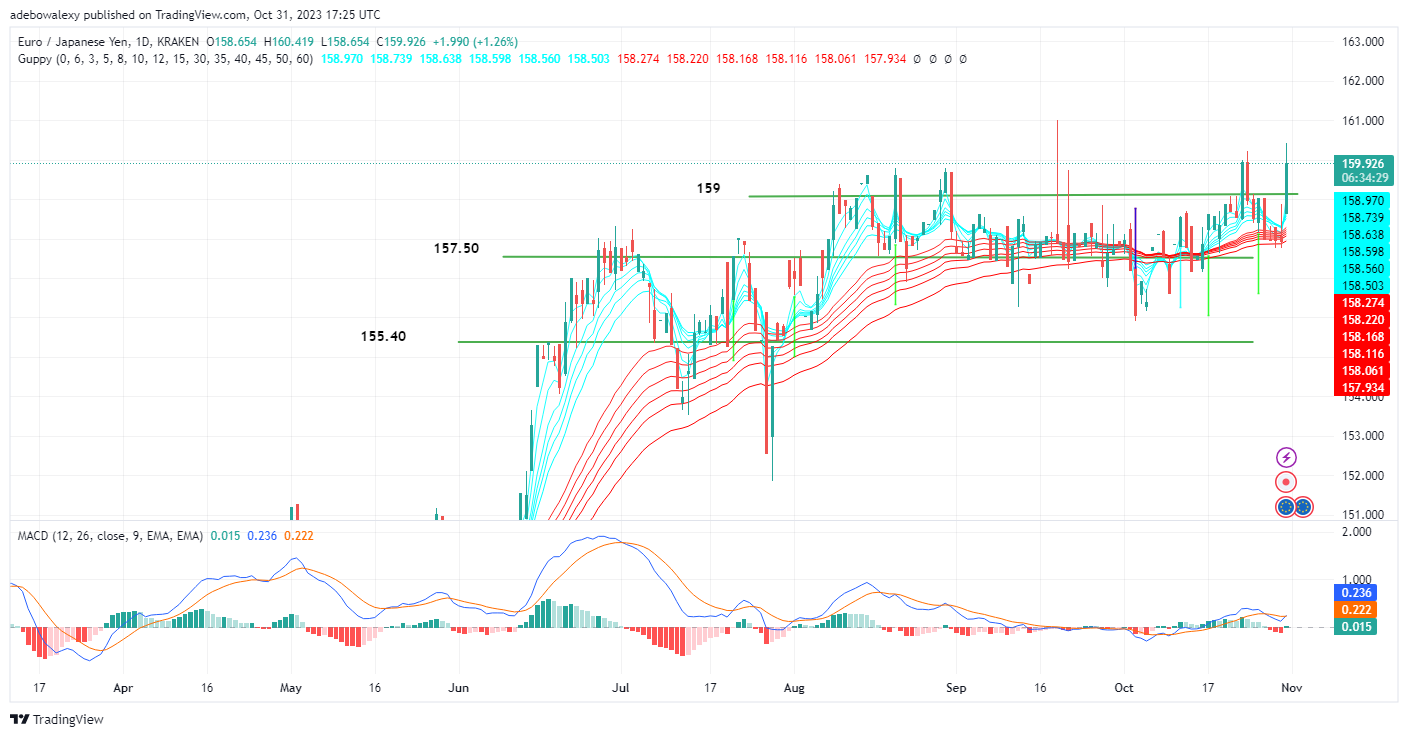Click 158.560 in the Guppy legend row
Image resolution: width=1408 pixels, height=737 pixels.
(539, 59)
